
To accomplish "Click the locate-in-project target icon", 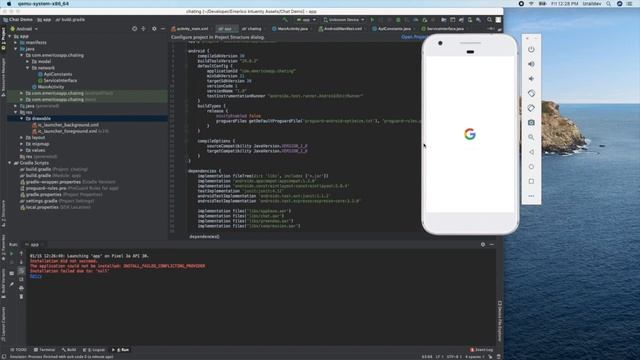I will click(134, 29).
